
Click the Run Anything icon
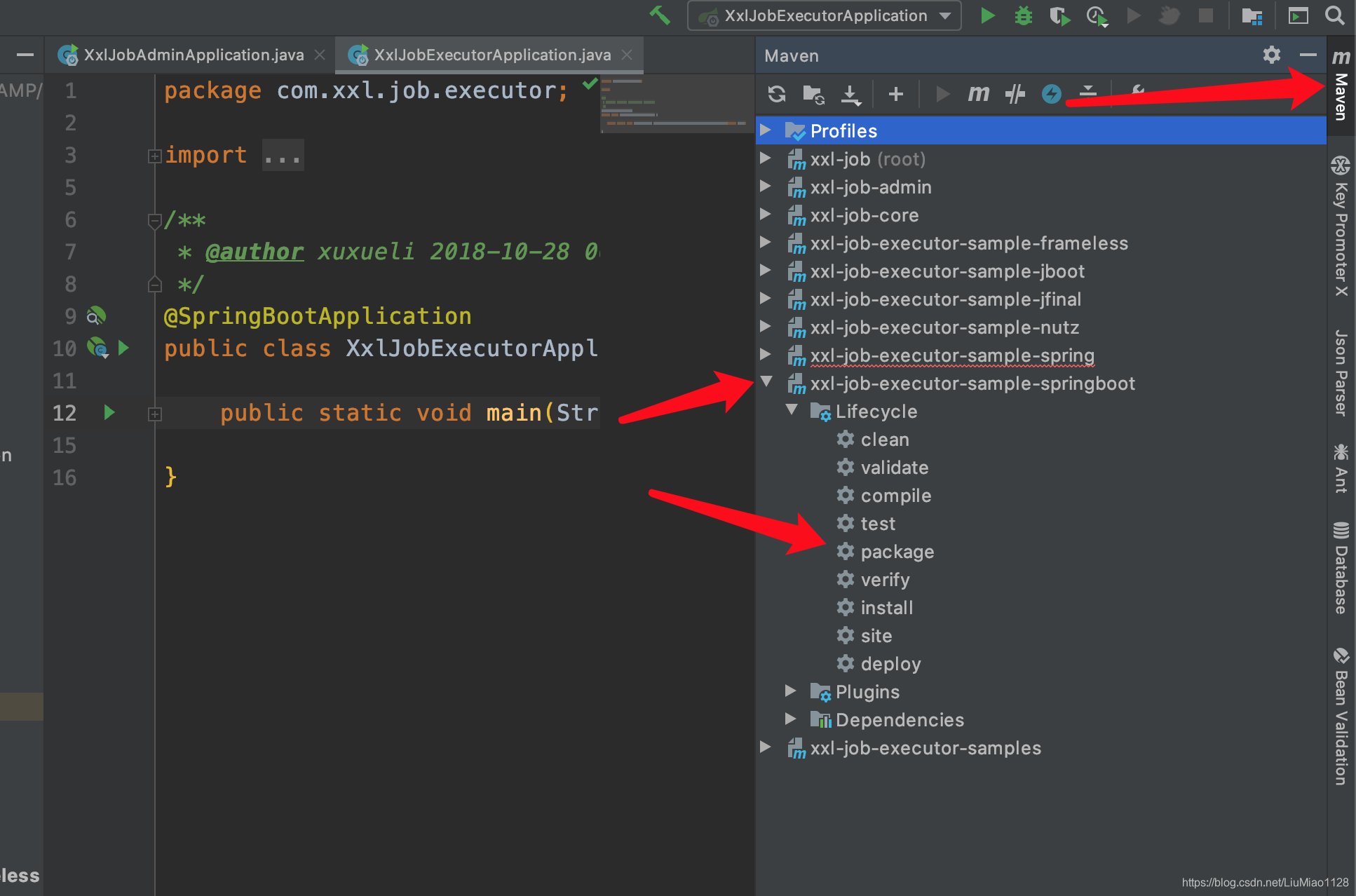1298,15
